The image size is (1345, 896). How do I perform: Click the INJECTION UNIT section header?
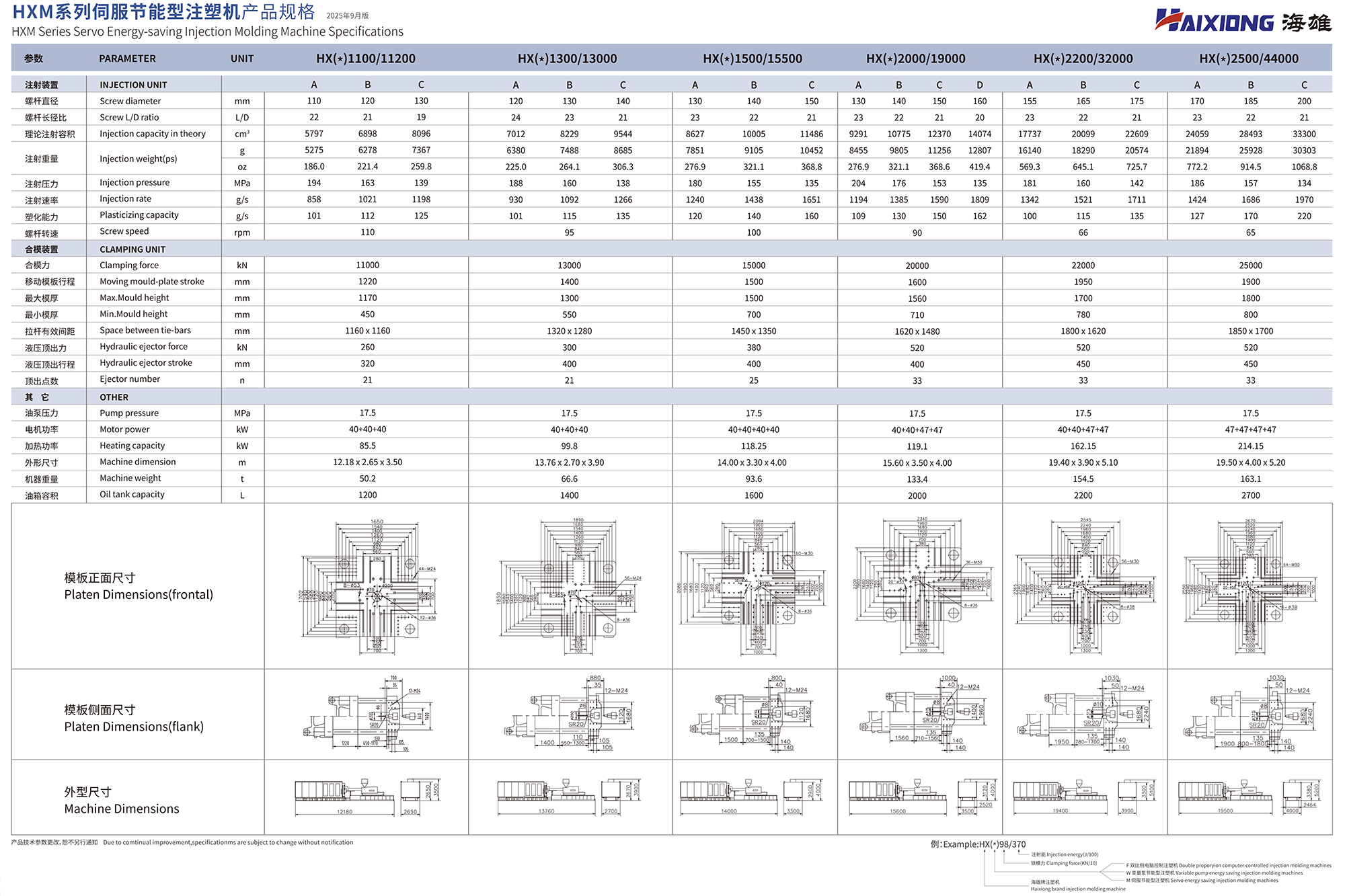coord(133,85)
